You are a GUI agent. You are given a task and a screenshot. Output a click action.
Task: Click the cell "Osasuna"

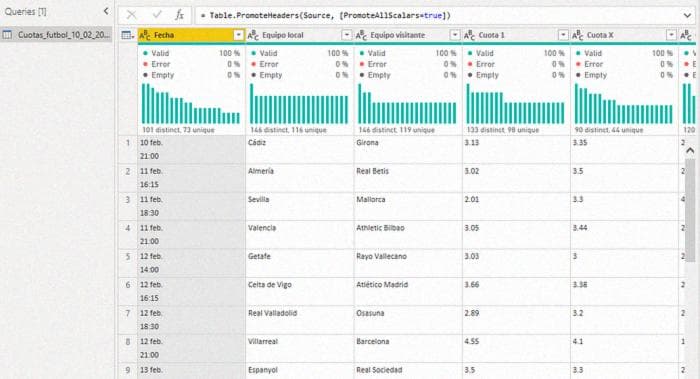tap(408, 320)
